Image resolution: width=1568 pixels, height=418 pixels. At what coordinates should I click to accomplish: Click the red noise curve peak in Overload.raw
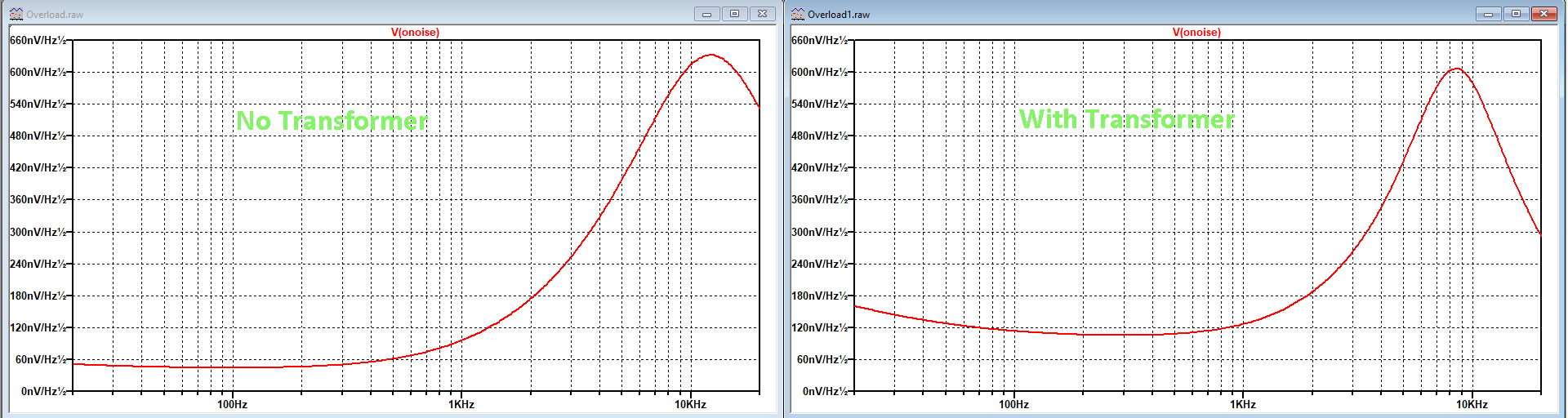pyautogui.click(x=711, y=55)
